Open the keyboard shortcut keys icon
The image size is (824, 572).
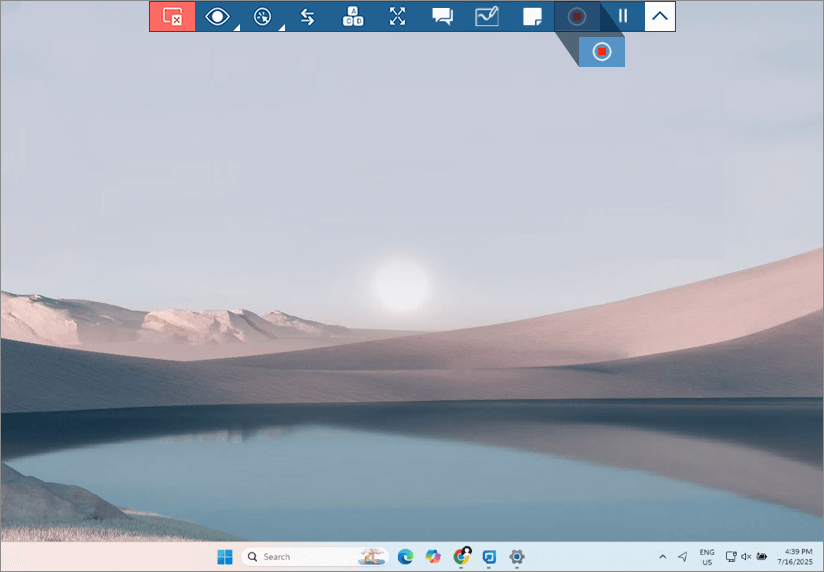pyautogui.click(x=353, y=17)
